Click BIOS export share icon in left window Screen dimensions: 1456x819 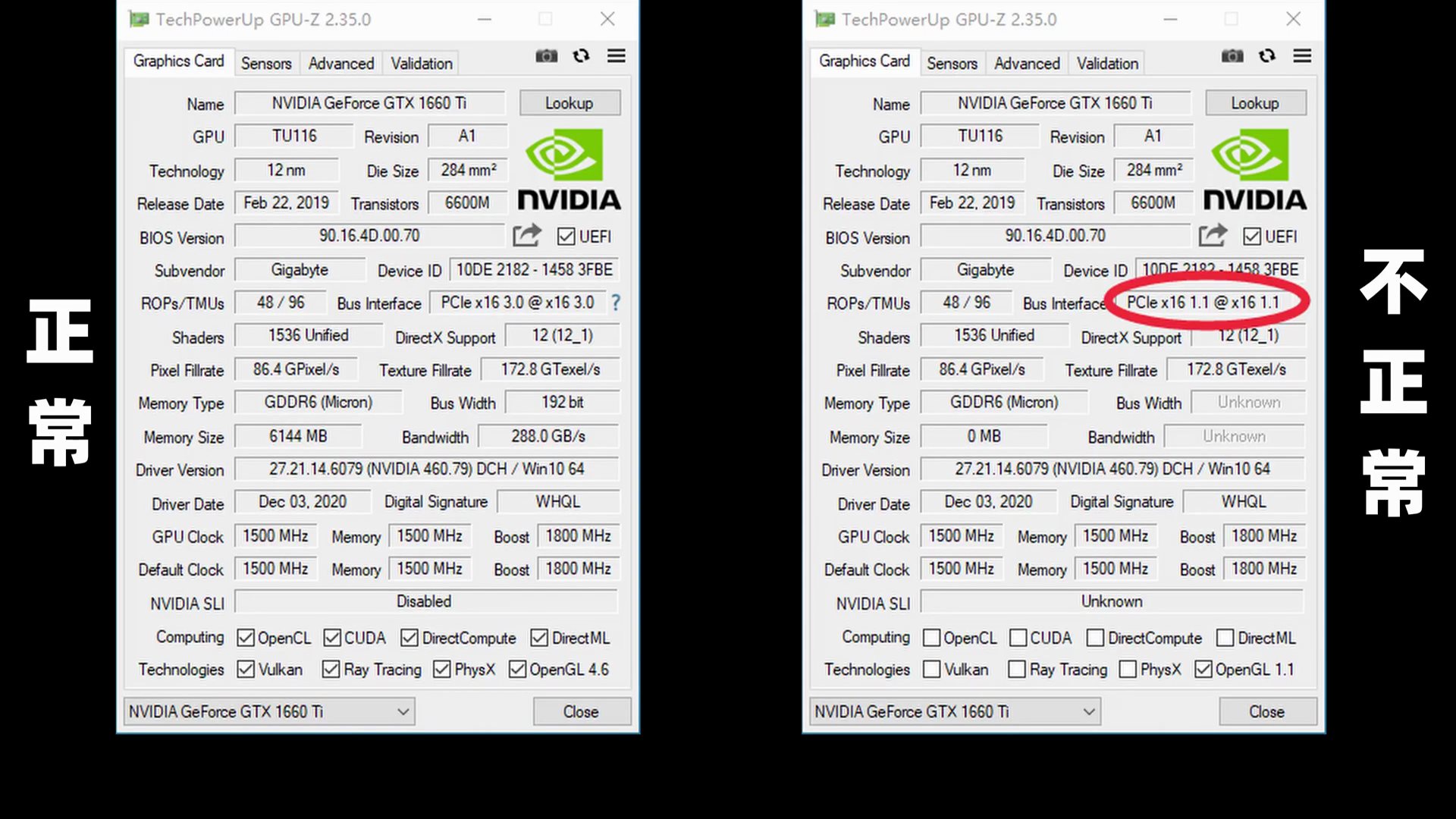click(x=526, y=236)
